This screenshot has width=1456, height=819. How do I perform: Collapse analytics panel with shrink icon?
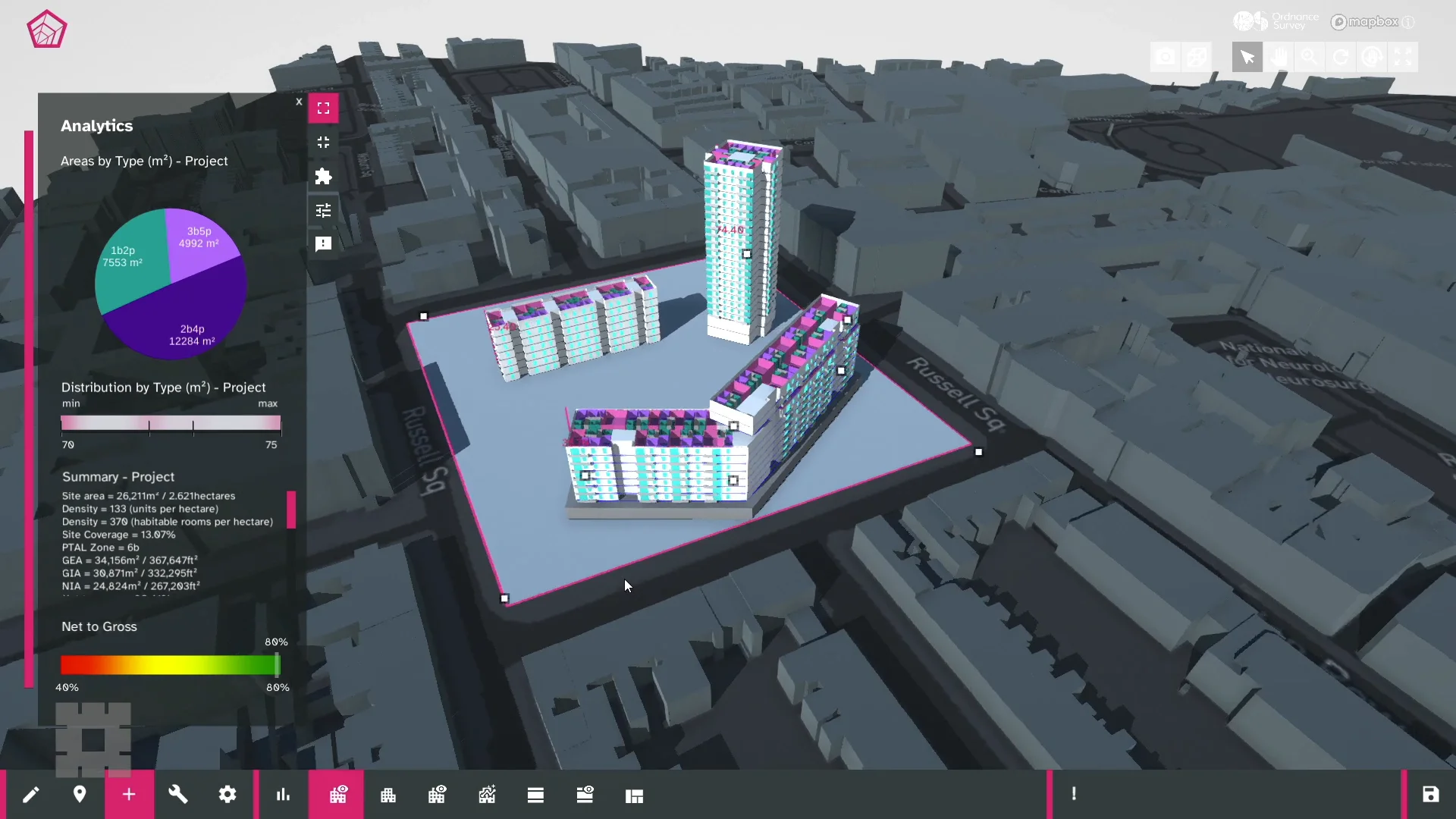tap(324, 143)
